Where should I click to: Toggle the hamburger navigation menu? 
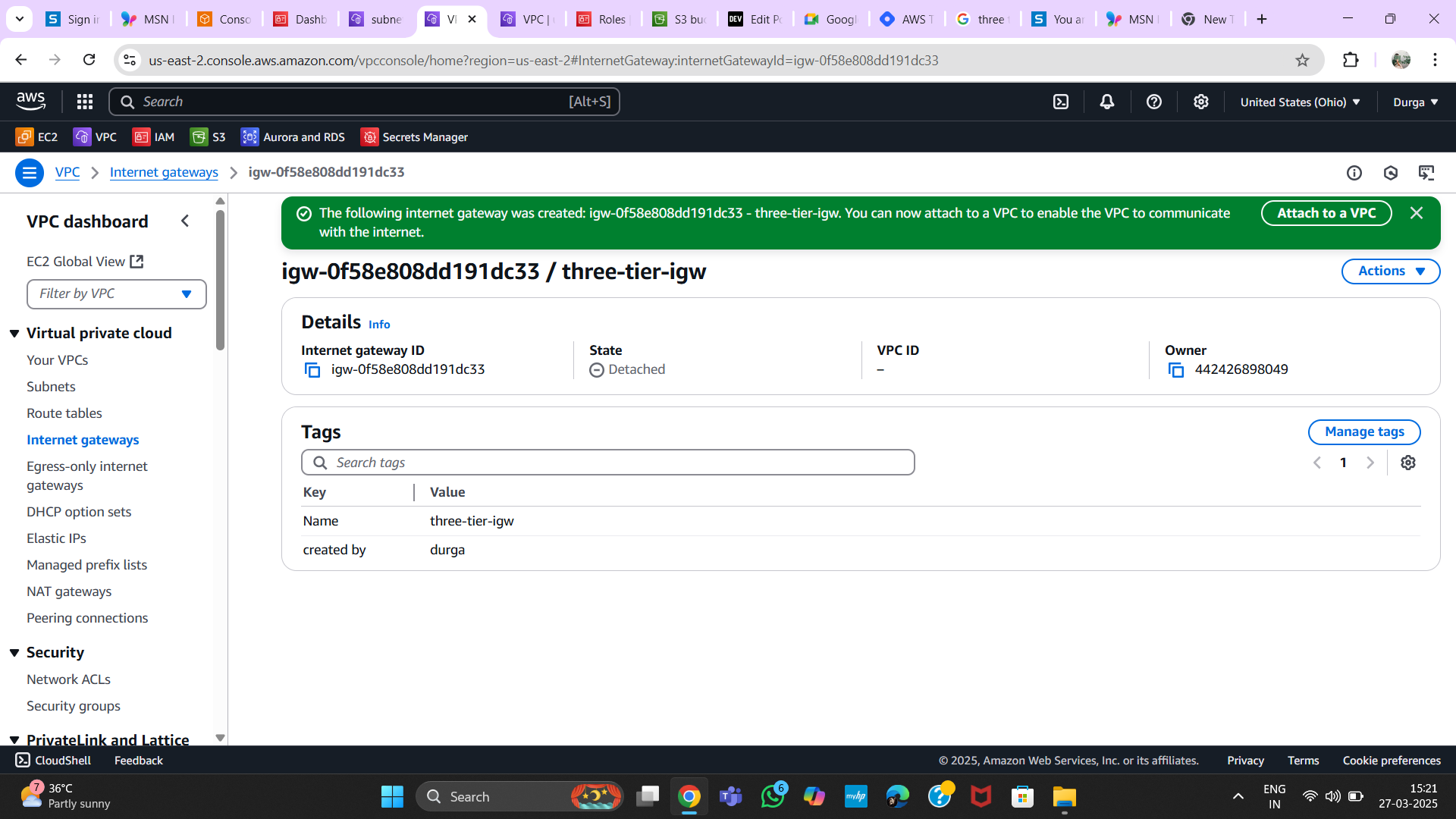tap(30, 173)
